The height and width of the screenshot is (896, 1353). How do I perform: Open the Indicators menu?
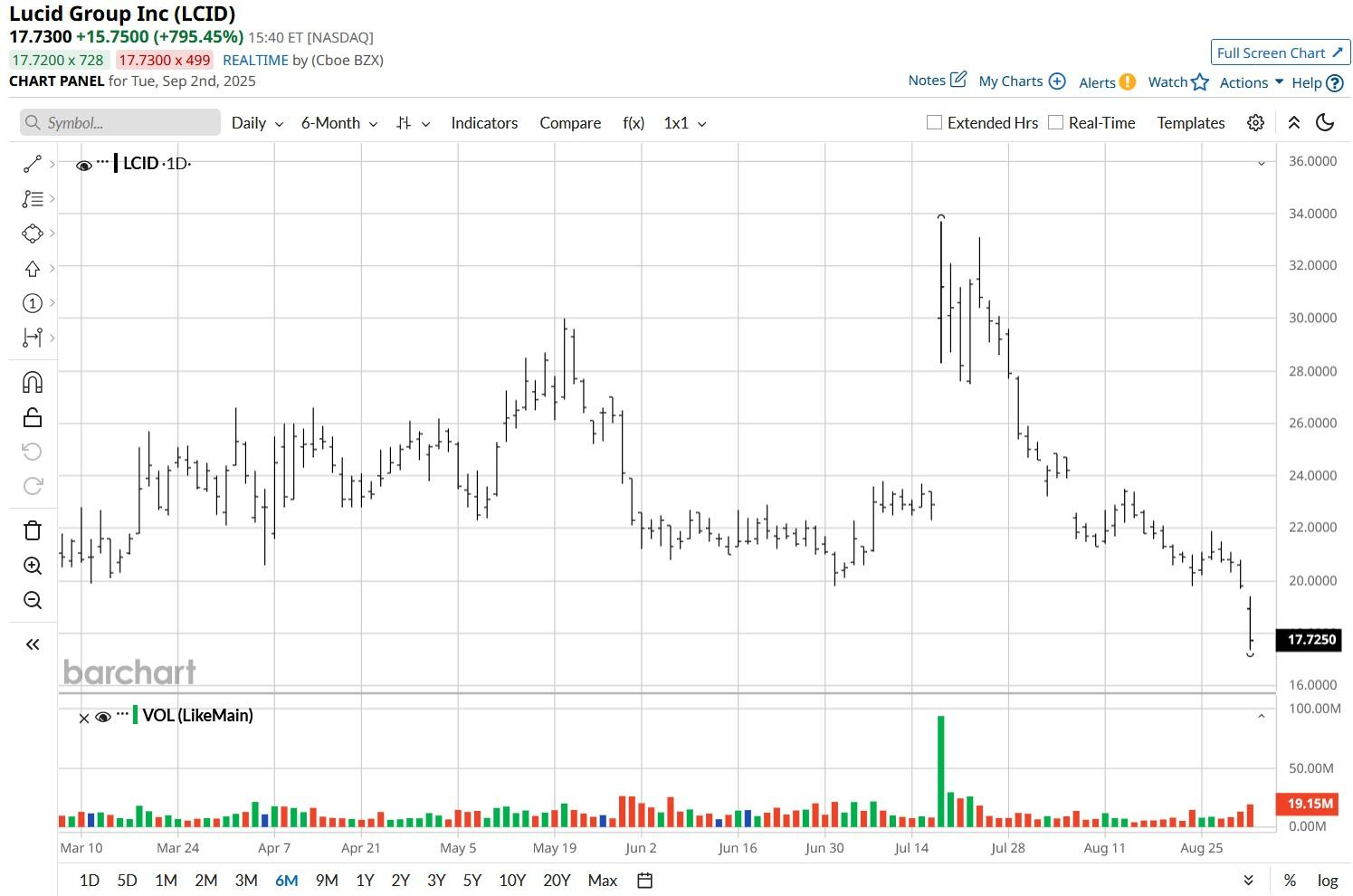pyautogui.click(x=484, y=123)
